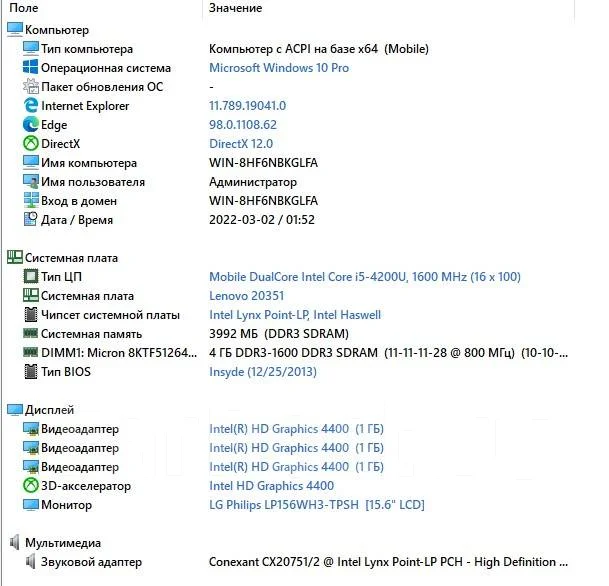609x586 pixels.
Task: Click the Компьютер section monitor icon
Action: click(15, 30)
